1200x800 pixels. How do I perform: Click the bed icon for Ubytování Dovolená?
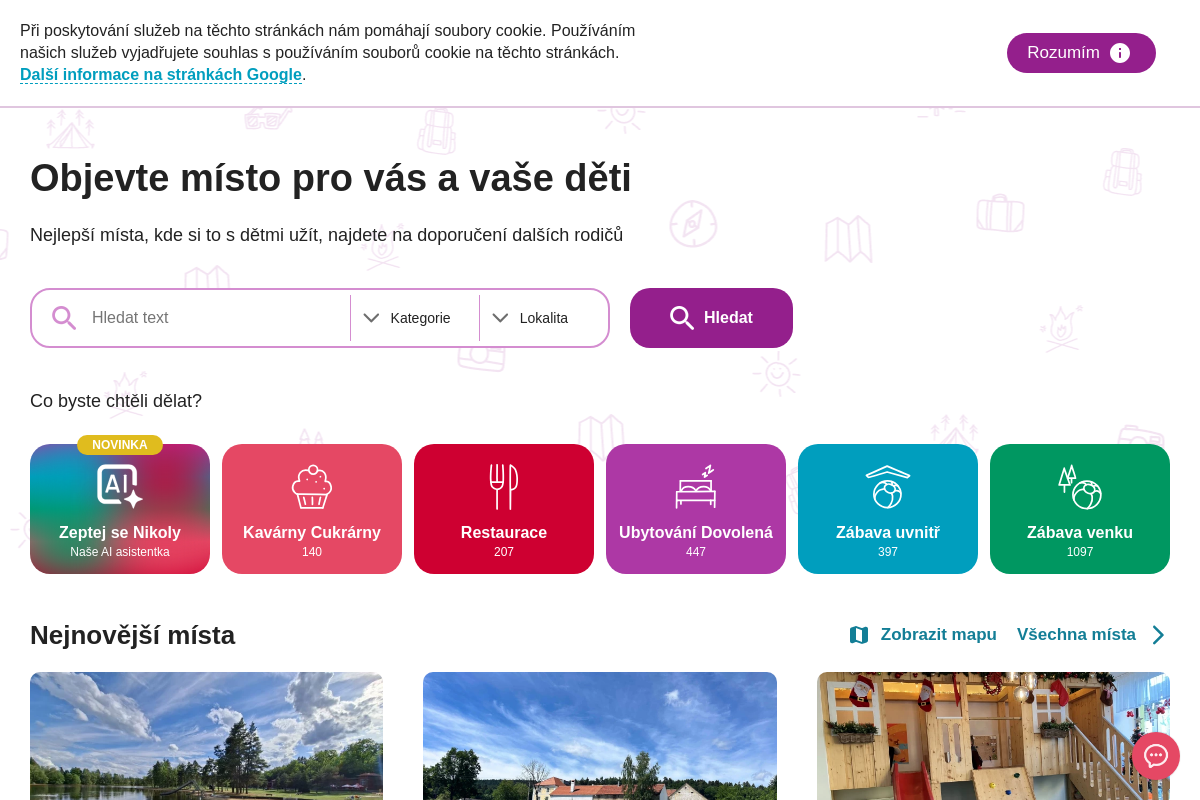click(x=696, y=487)
